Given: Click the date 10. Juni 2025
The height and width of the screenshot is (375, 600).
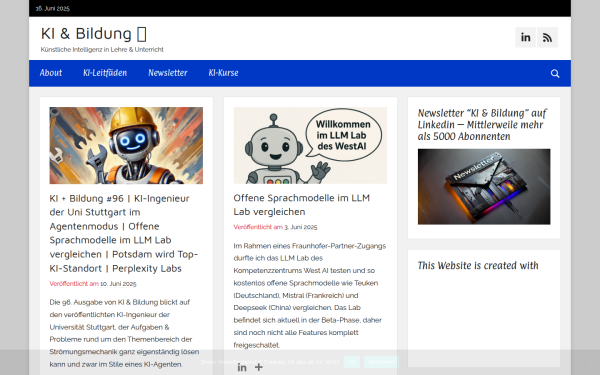Looking at the screenshot, I should click(118, 284).
